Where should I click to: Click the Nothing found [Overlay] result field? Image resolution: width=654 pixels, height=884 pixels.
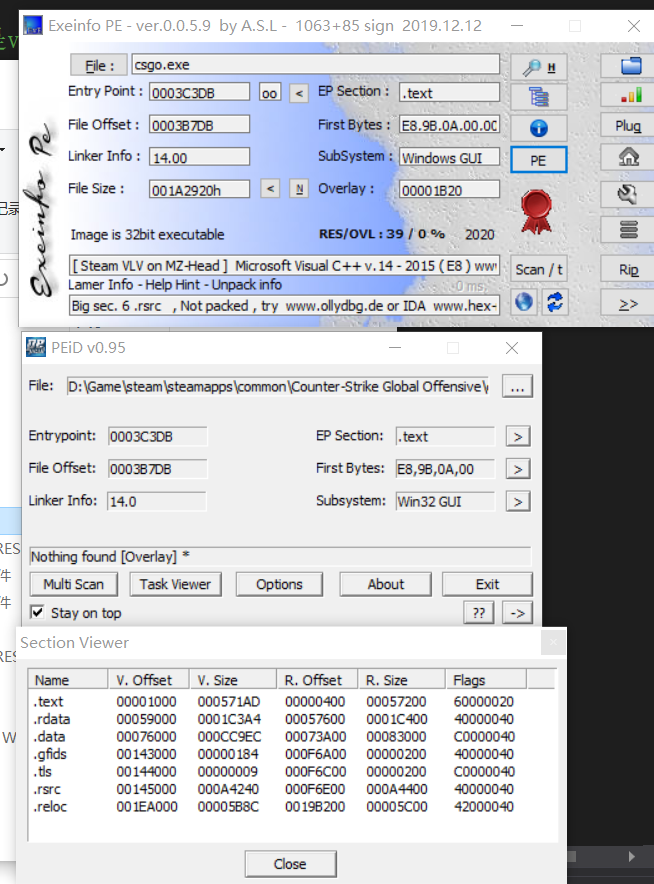[280, 556]
